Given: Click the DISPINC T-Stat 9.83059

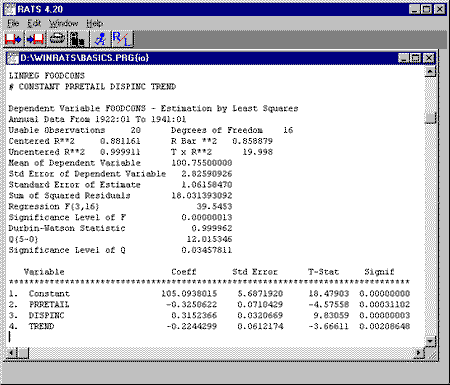Looking at the screenshot, I should (331, 315).
